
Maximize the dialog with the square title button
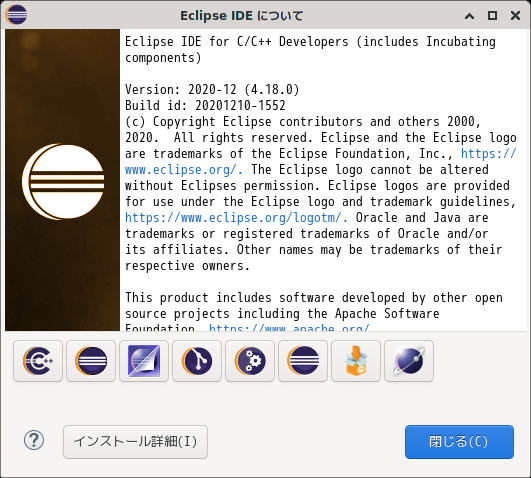492,16
